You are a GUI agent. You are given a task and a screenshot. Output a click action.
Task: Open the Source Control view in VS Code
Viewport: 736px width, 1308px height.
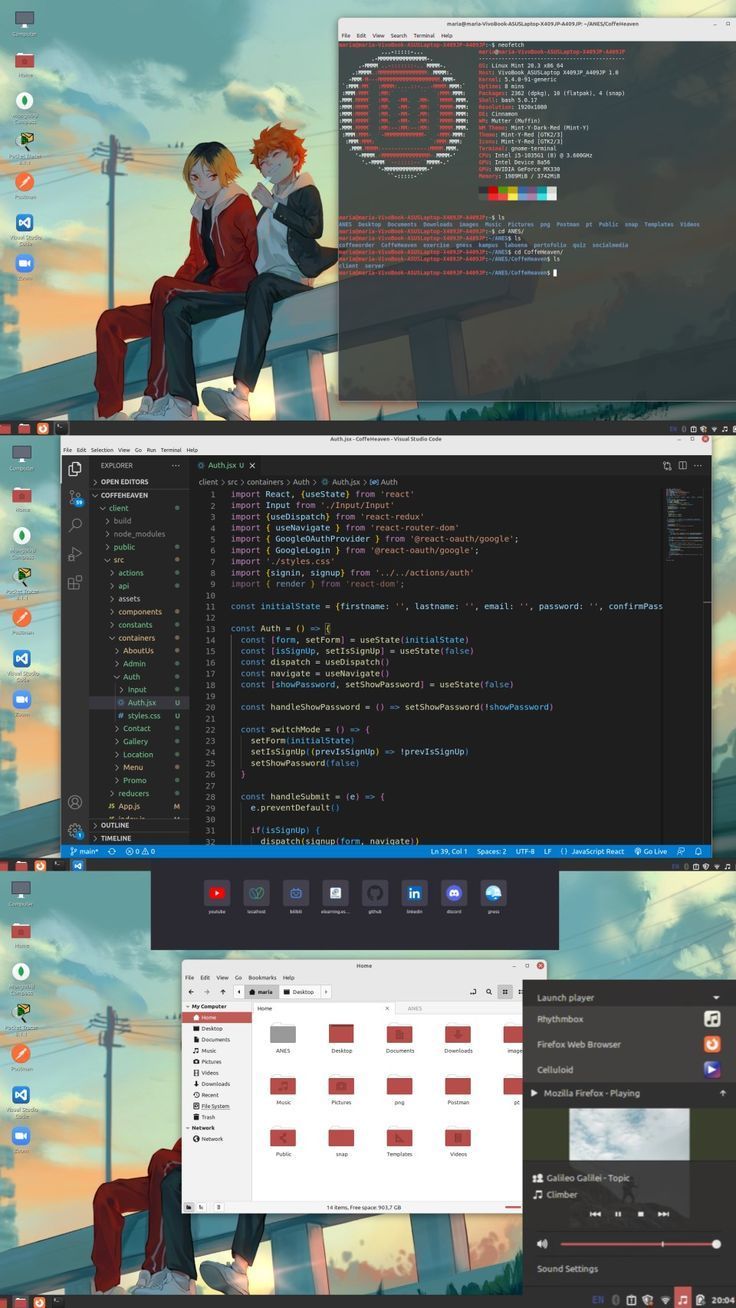75,497
